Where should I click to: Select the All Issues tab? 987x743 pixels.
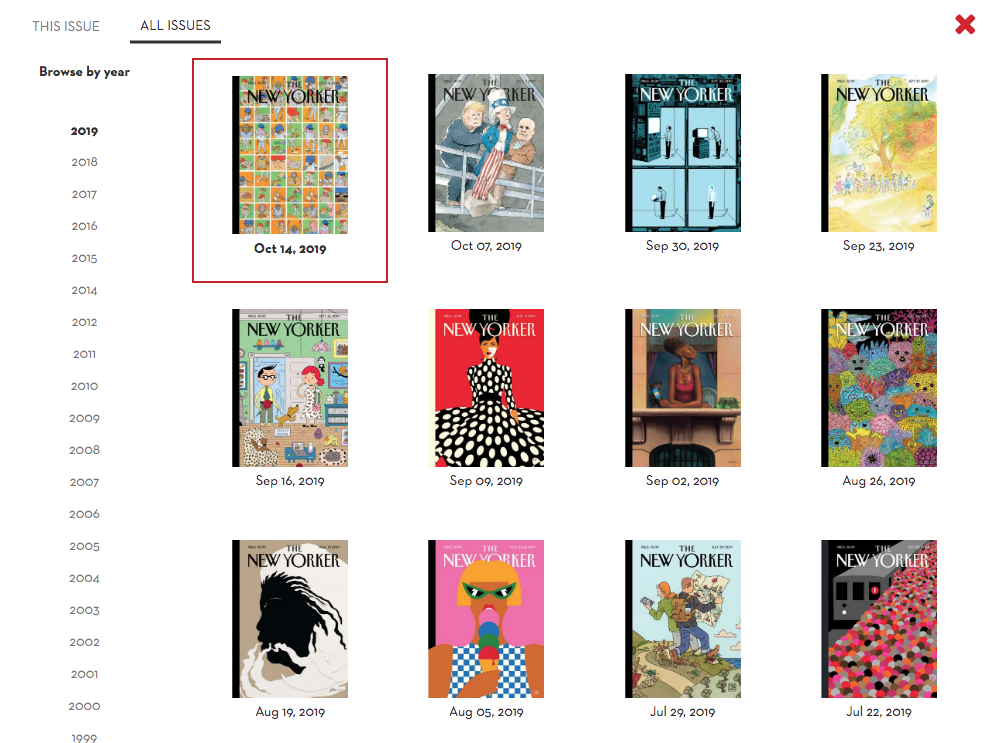pyautogui.click(x=175, y=26)
